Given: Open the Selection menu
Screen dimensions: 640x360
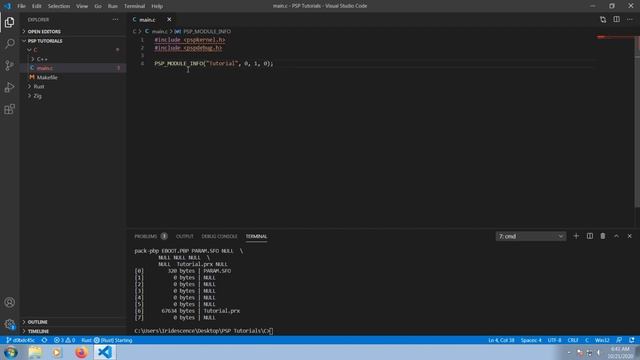Looking at the screenshot, I should pyautogui.click(x=59, y=6).
